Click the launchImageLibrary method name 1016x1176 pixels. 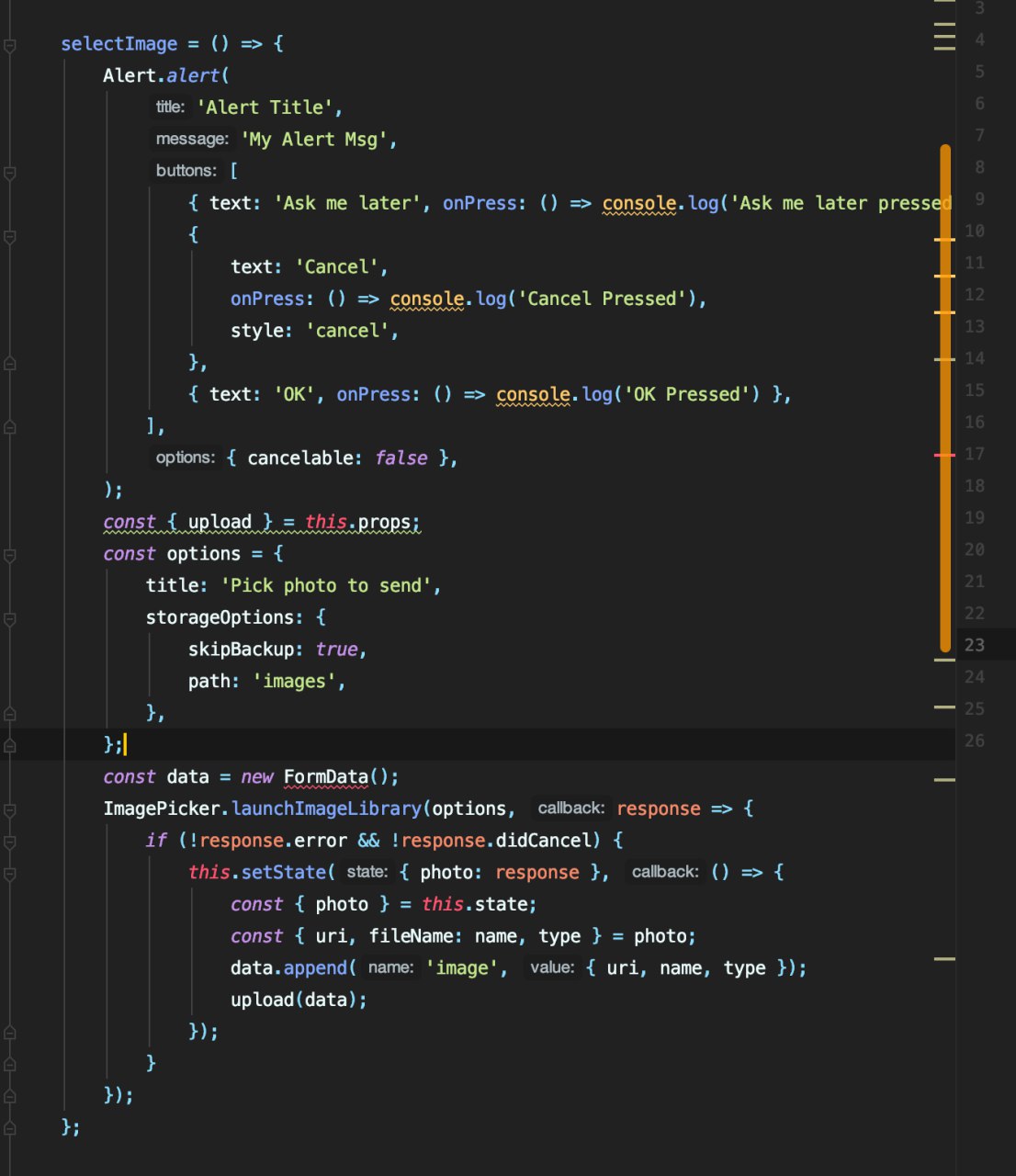(x=326, y=808)
